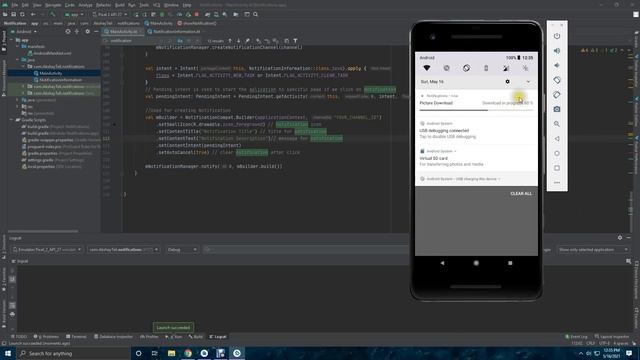Open the File menu
This screenshot has width=640, height=360.
pyautogui.click(x=15, y=5)
